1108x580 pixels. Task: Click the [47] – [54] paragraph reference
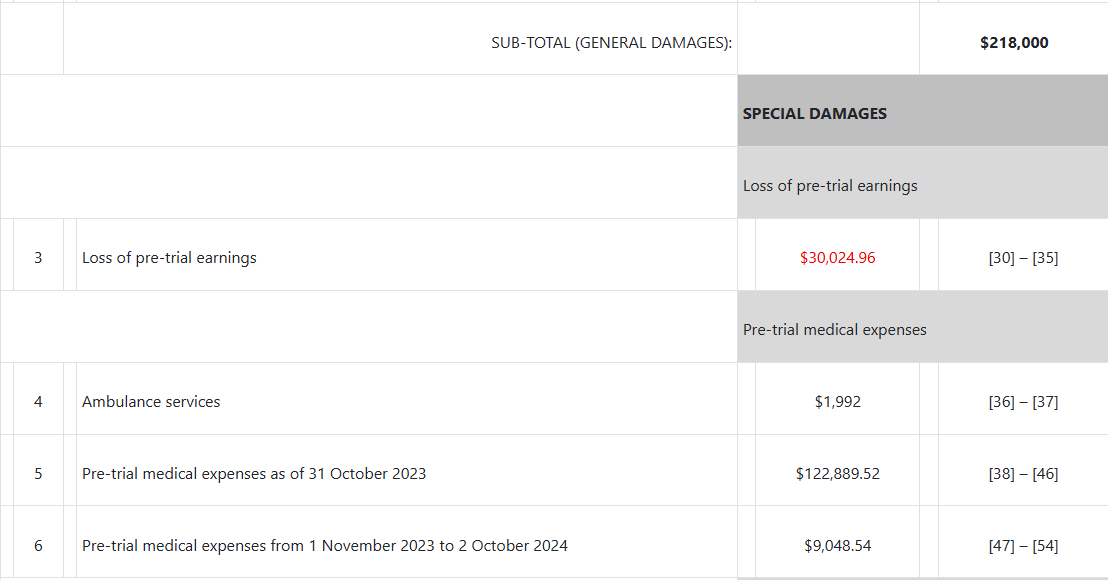point(1022,546)
